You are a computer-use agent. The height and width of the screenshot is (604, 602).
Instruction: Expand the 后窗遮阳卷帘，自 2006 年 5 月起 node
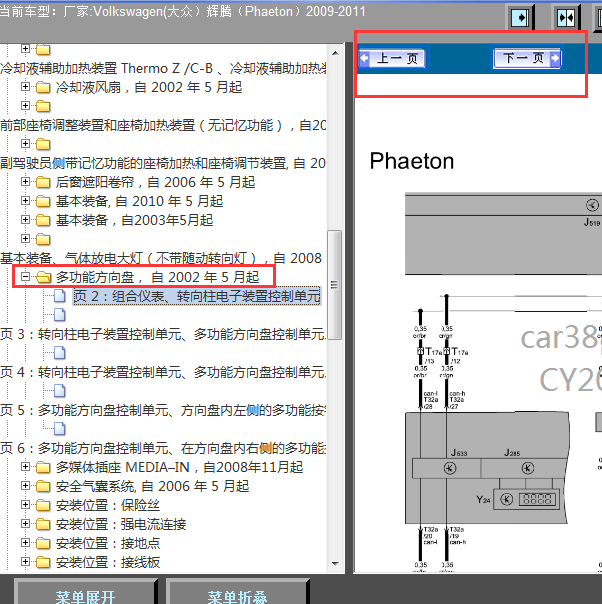click(25, 181)
